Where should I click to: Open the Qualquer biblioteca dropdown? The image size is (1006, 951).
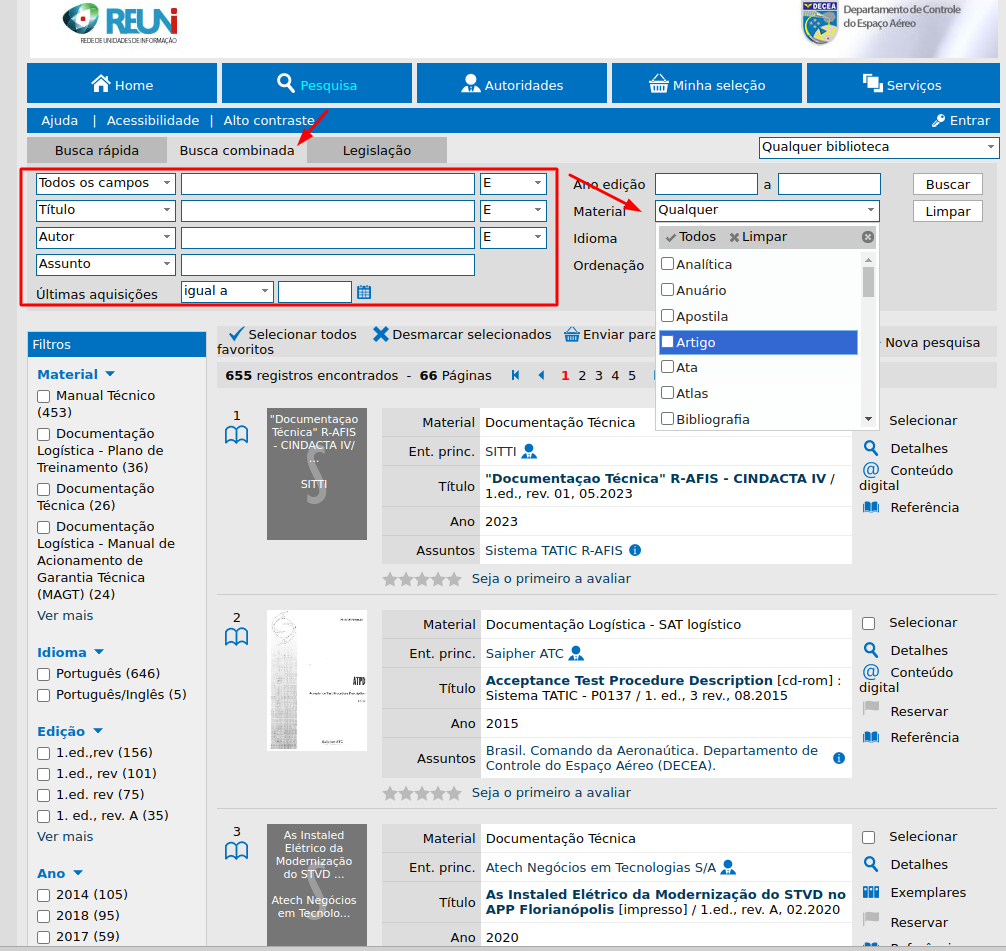tap(879, 148)
